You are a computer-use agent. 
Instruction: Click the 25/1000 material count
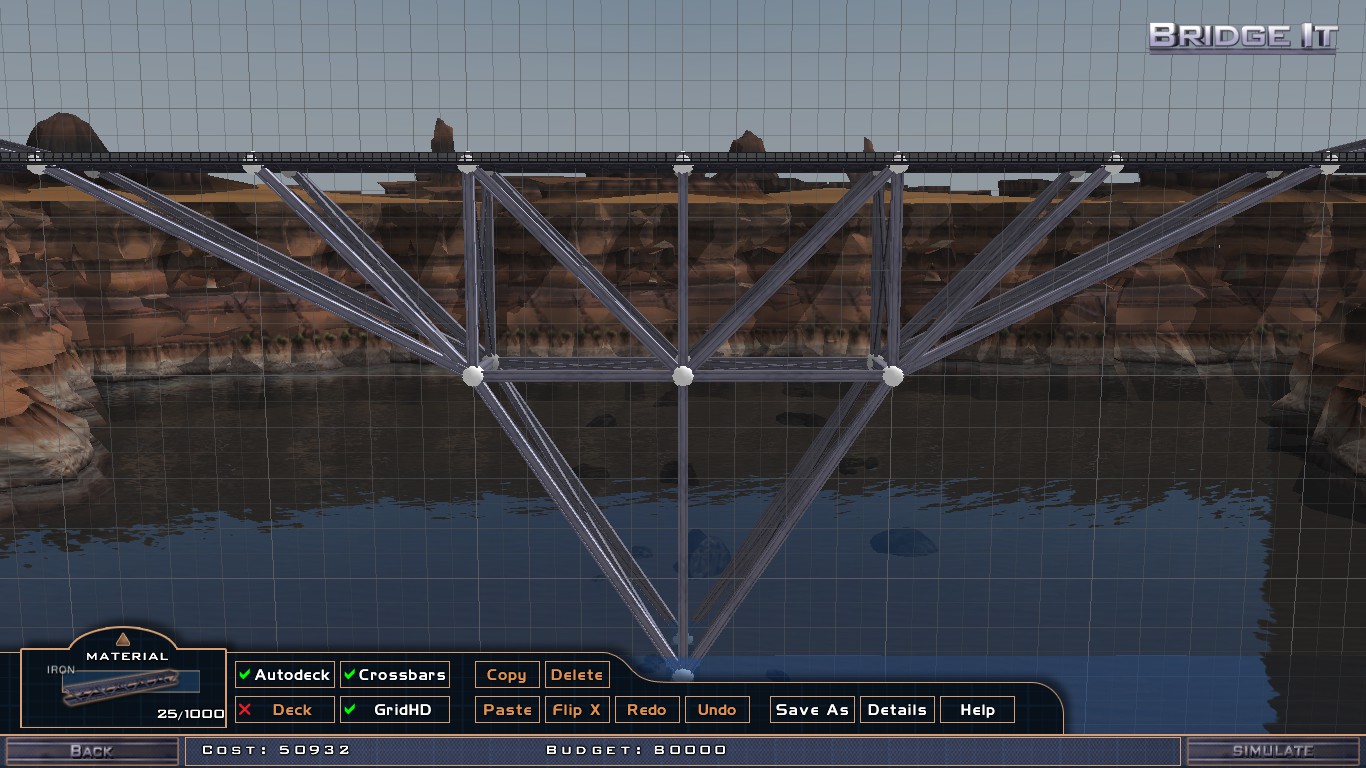pyautogui.click(x=190, y=714)
